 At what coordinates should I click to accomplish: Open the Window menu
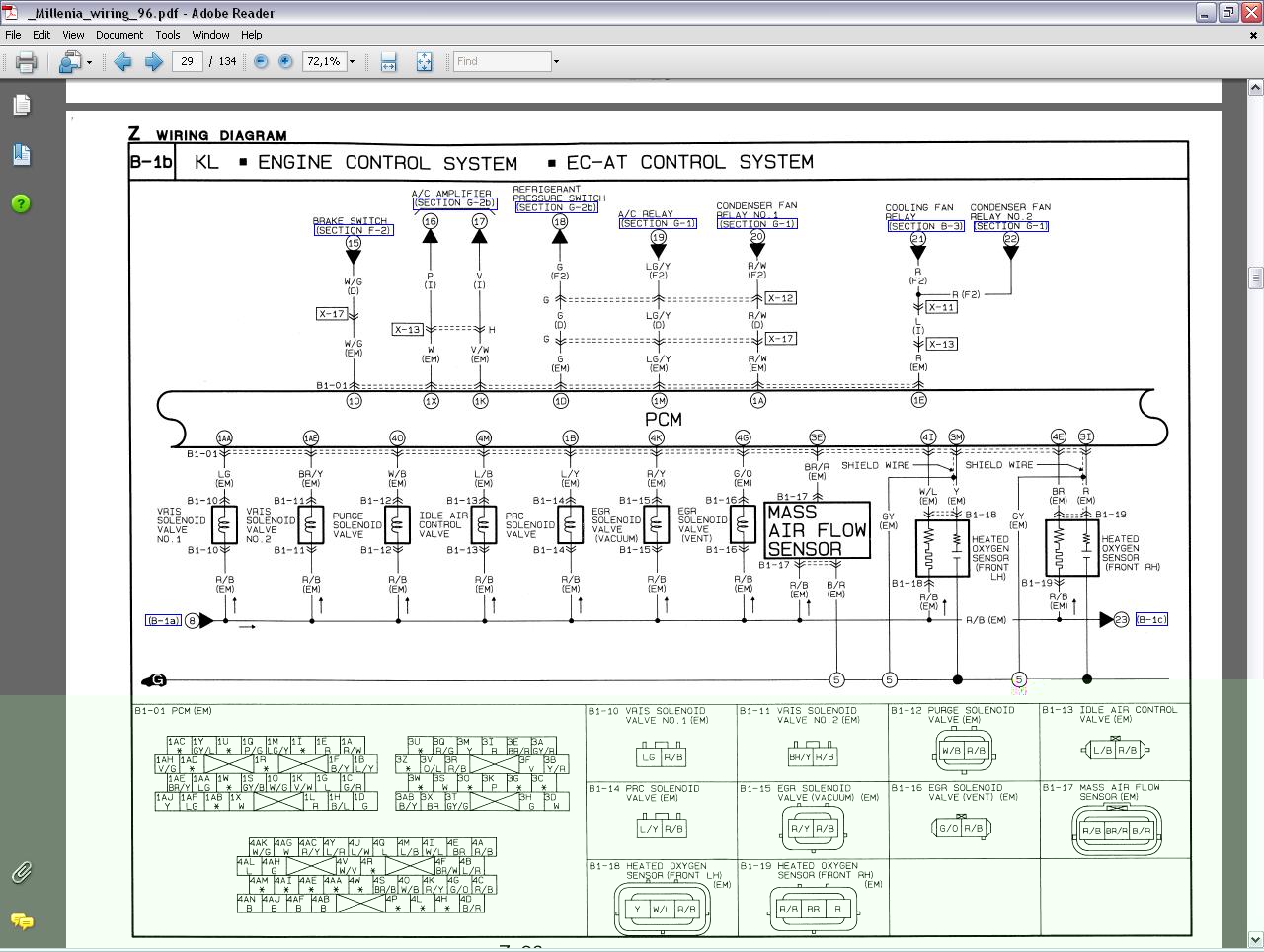click(x=210, y=35)
